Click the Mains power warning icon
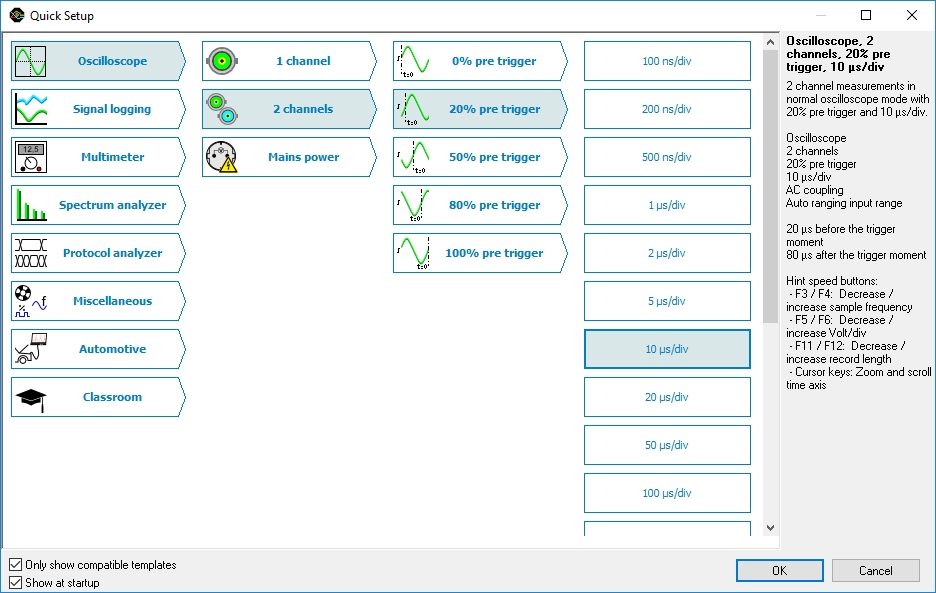This screenshot has width=936, height=593. (x=221, y=157)
